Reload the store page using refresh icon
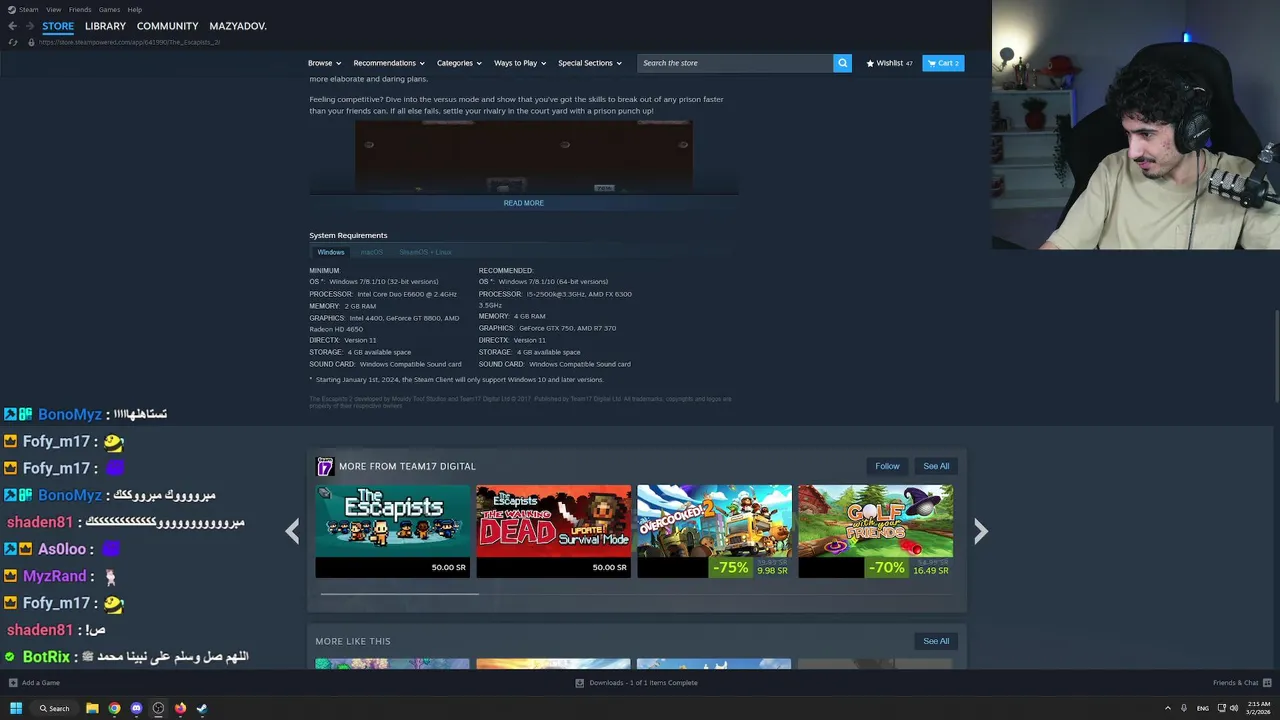Screen dimensions: 1280x720 click(13, 42)
